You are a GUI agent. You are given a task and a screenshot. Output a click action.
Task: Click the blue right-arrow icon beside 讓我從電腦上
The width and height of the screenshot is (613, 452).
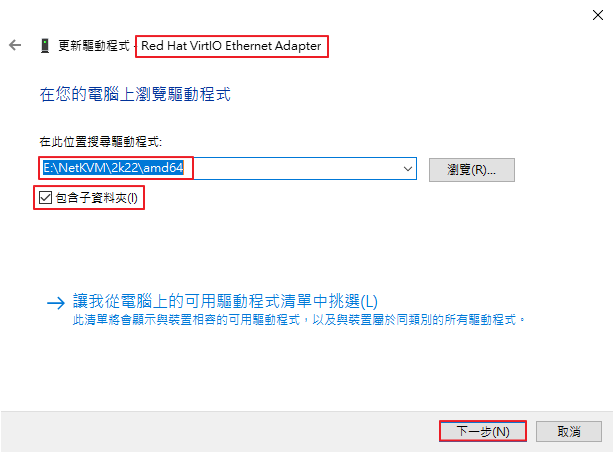coord(56,303)
